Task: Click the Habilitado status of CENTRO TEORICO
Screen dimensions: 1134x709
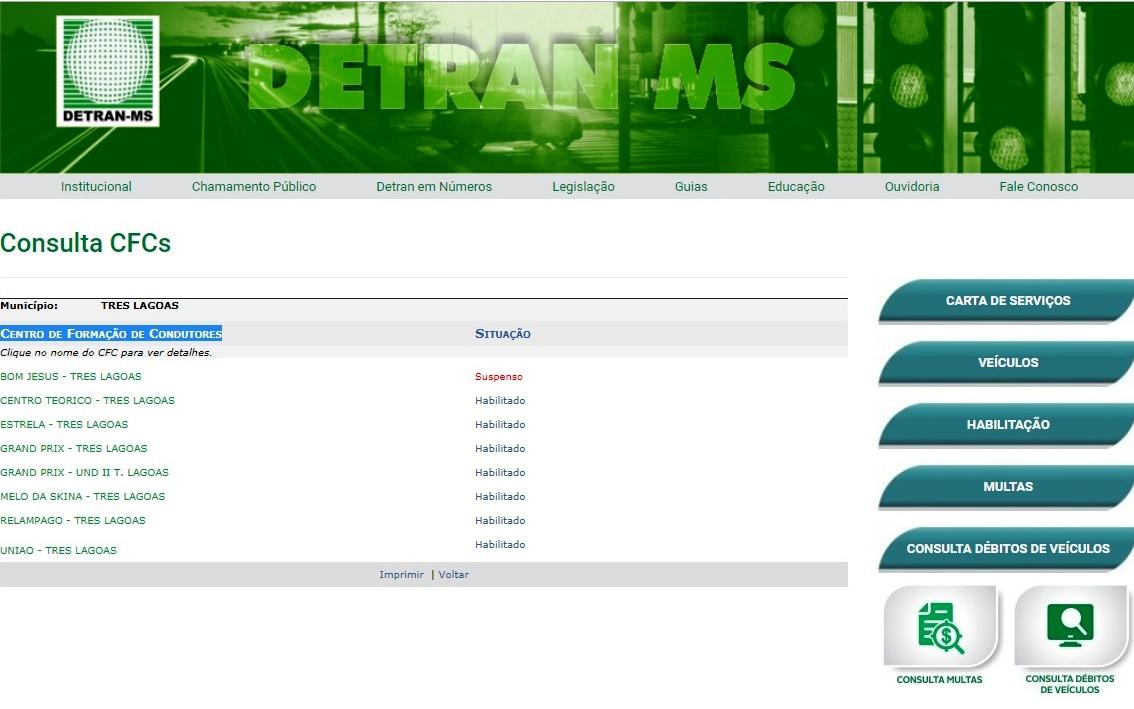Action: [x=500, y=400]
